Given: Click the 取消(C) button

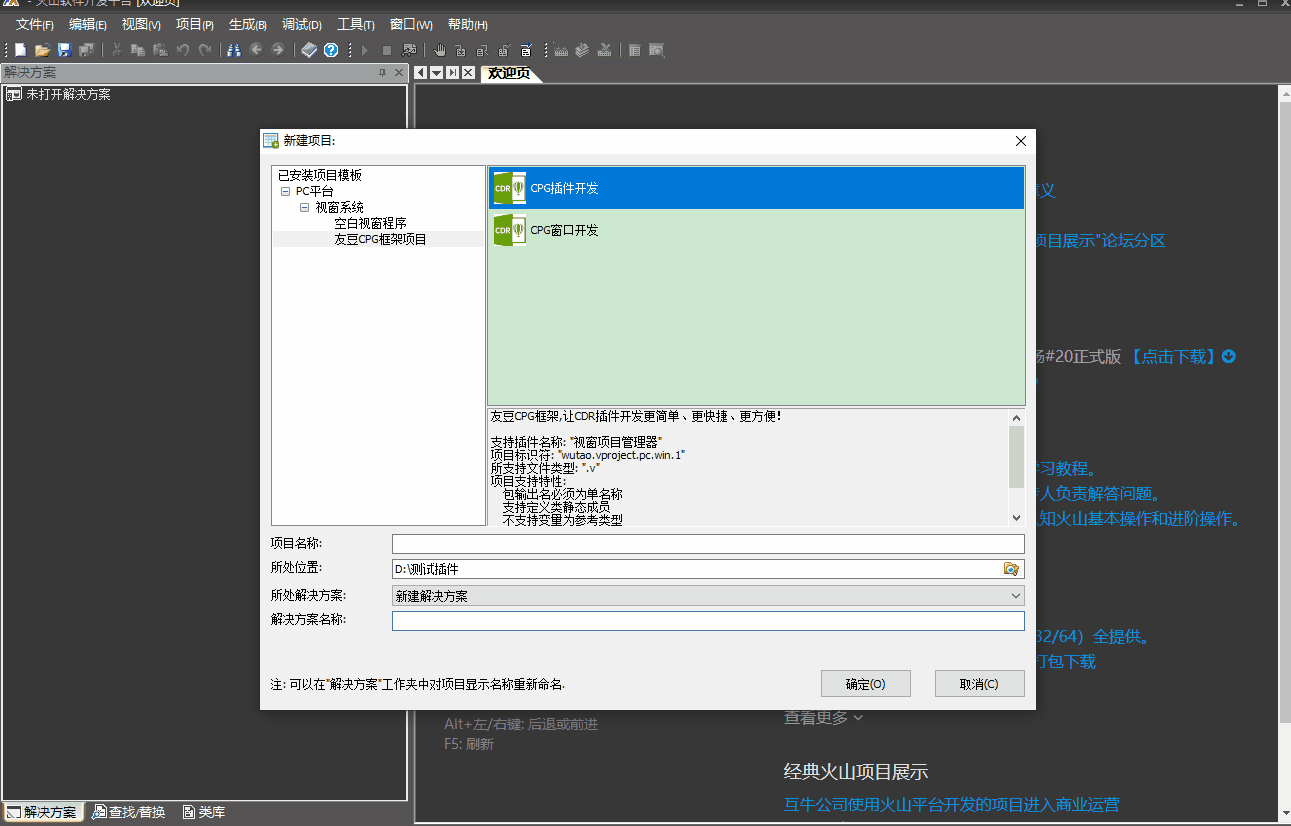Looking at the screenshot, I should (x=979, y=684).
